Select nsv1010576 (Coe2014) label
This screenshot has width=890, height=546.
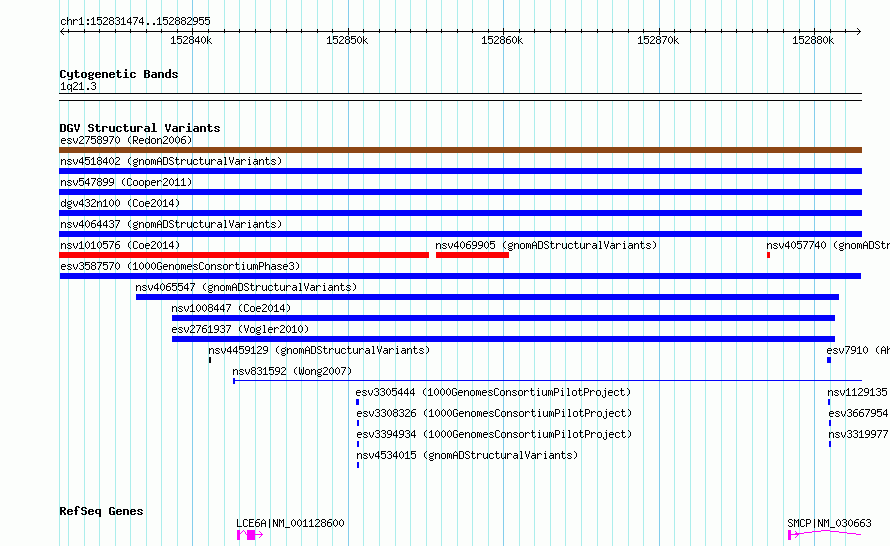click(120, 245)
